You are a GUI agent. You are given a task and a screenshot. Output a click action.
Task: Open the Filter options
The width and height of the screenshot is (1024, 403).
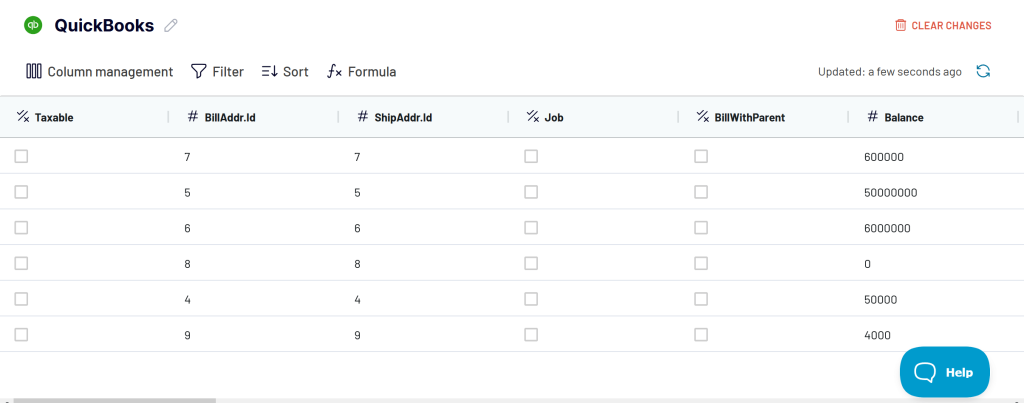pyautogui.click(x=217, y=71)
